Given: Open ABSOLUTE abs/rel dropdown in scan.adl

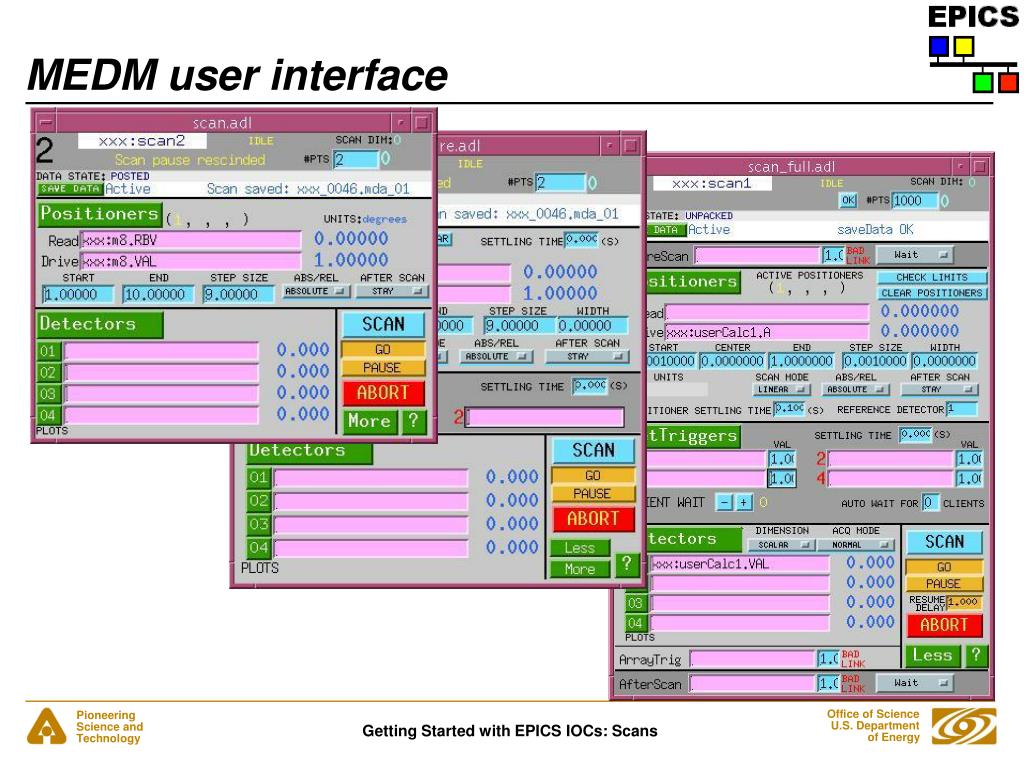Looking at the screenshot, I should (x=316, y=291).
